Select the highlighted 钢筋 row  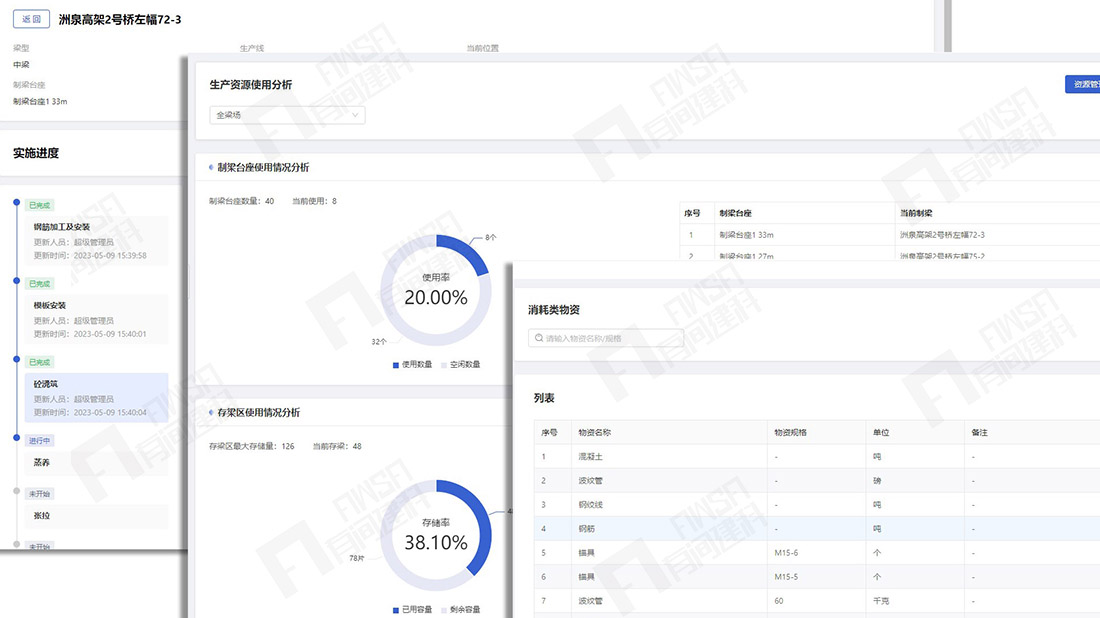pyautogui.click(x=817, y=529)
